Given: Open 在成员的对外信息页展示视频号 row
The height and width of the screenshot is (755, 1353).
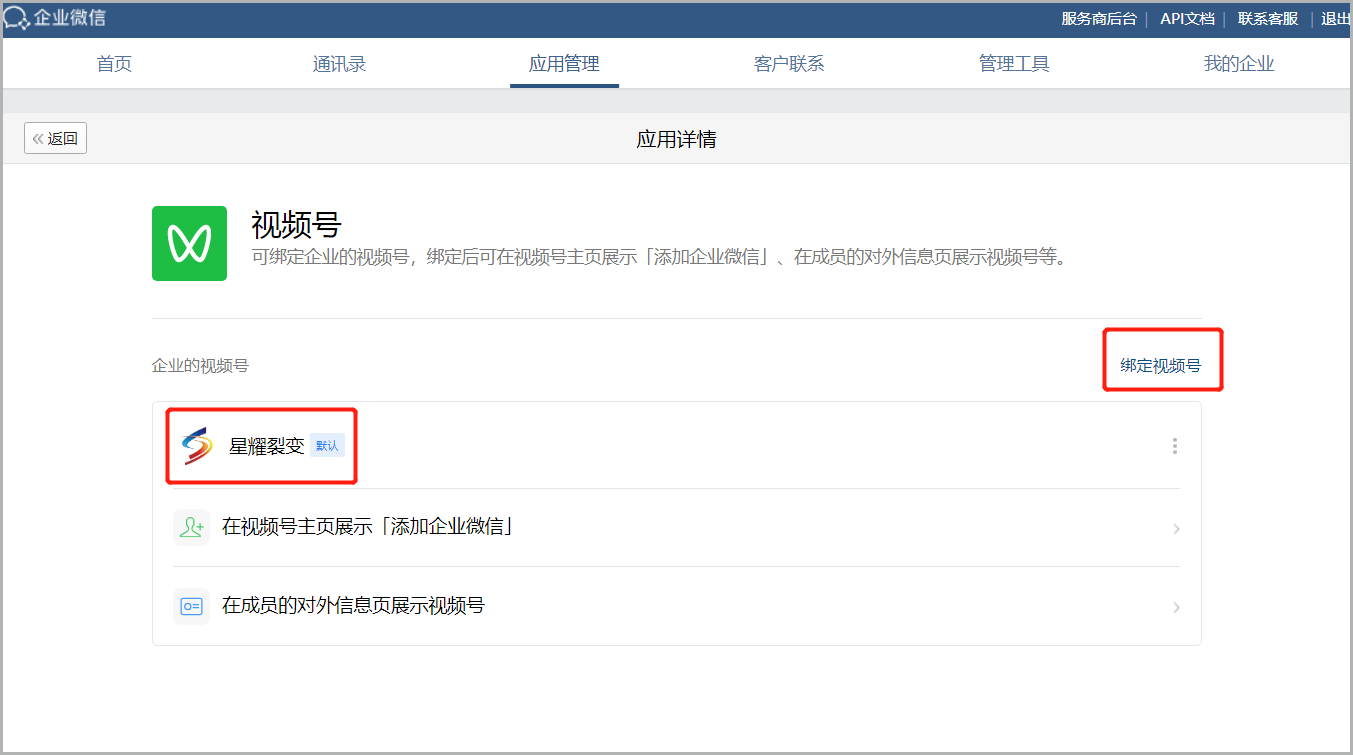Looking at the screenshot, I should pyautogui.click(x=676, y=606).
